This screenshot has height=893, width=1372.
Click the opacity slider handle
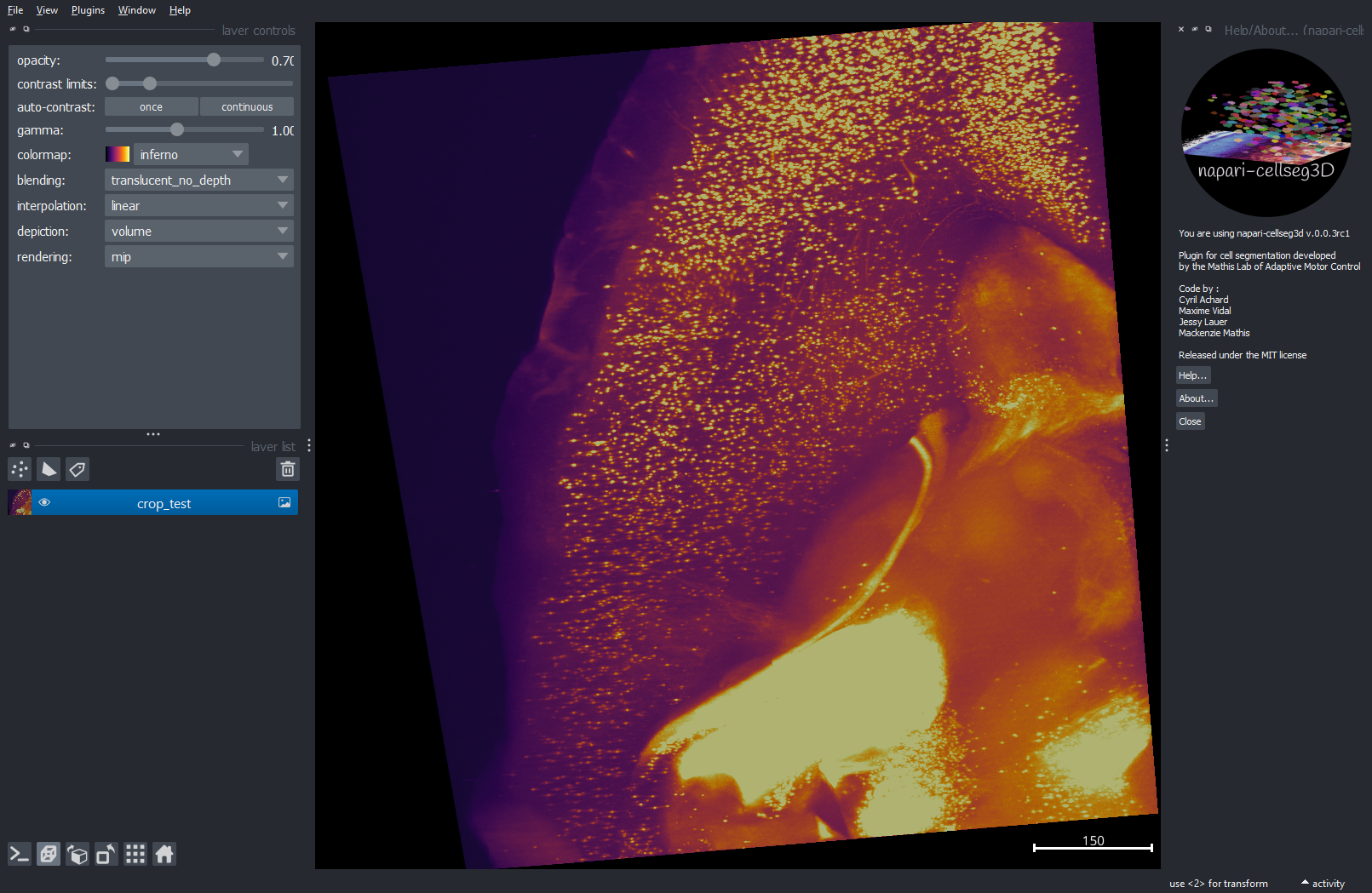(x=214, y=60)
